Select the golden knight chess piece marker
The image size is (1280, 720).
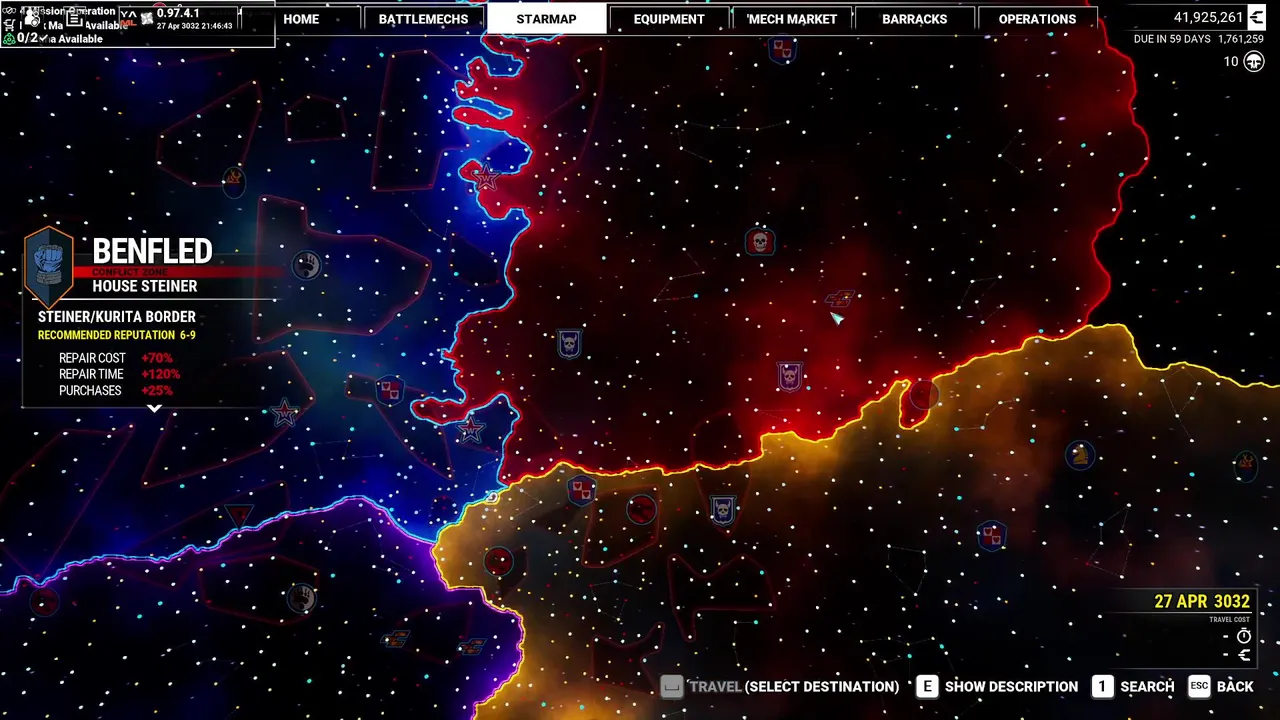pos(1079,455)
